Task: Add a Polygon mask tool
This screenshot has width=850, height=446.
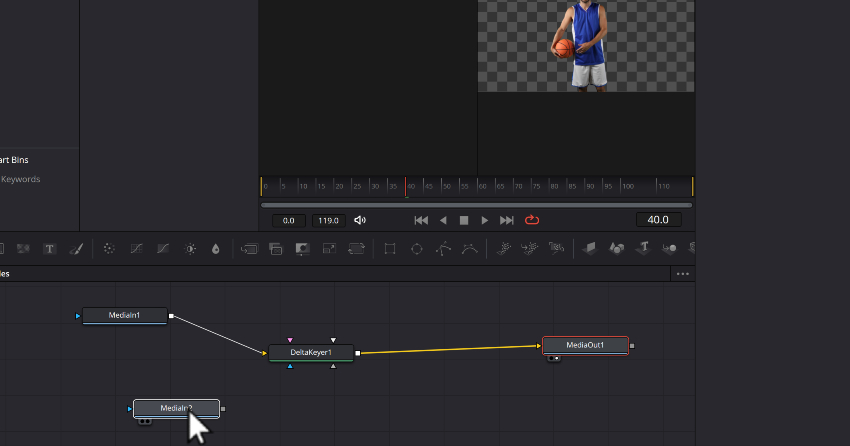Action: click(443, 248)
